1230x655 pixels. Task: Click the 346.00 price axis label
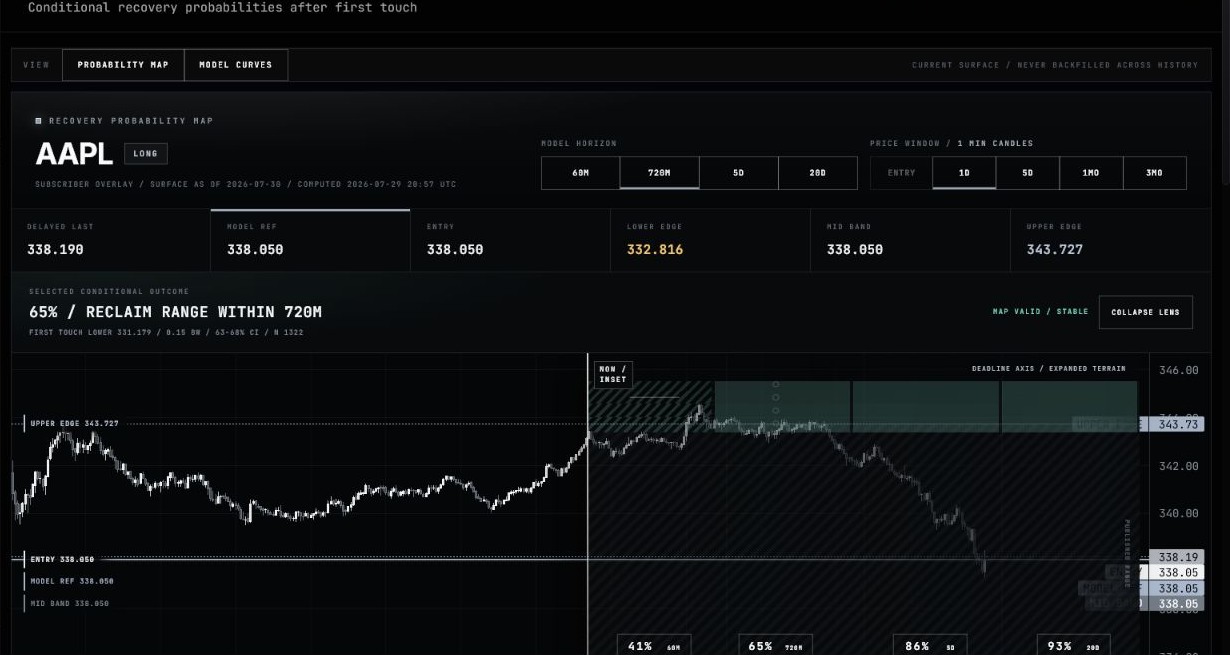(1178, 370)
